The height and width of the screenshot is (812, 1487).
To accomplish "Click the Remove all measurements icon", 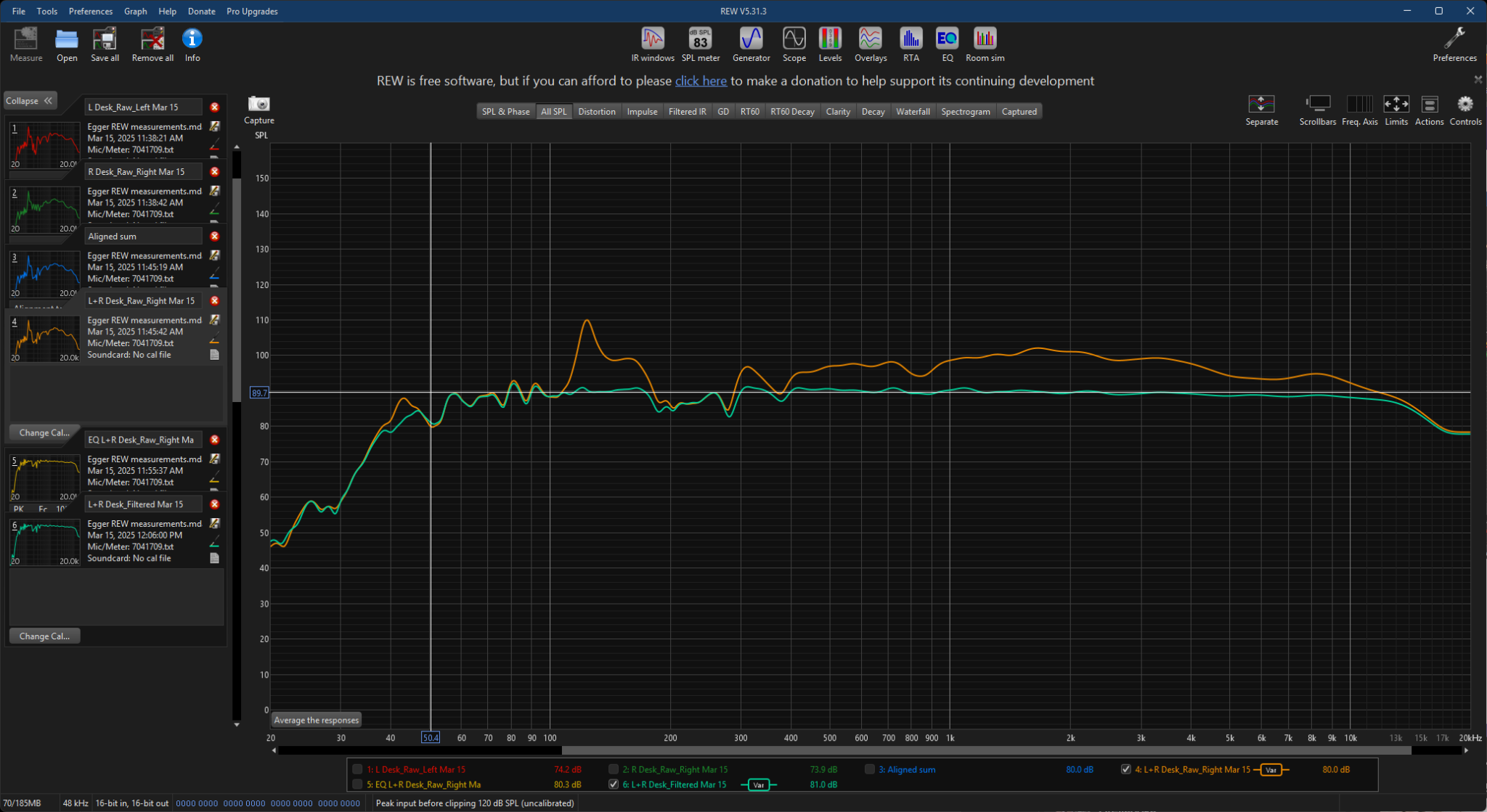I will (x=152, y=44).
